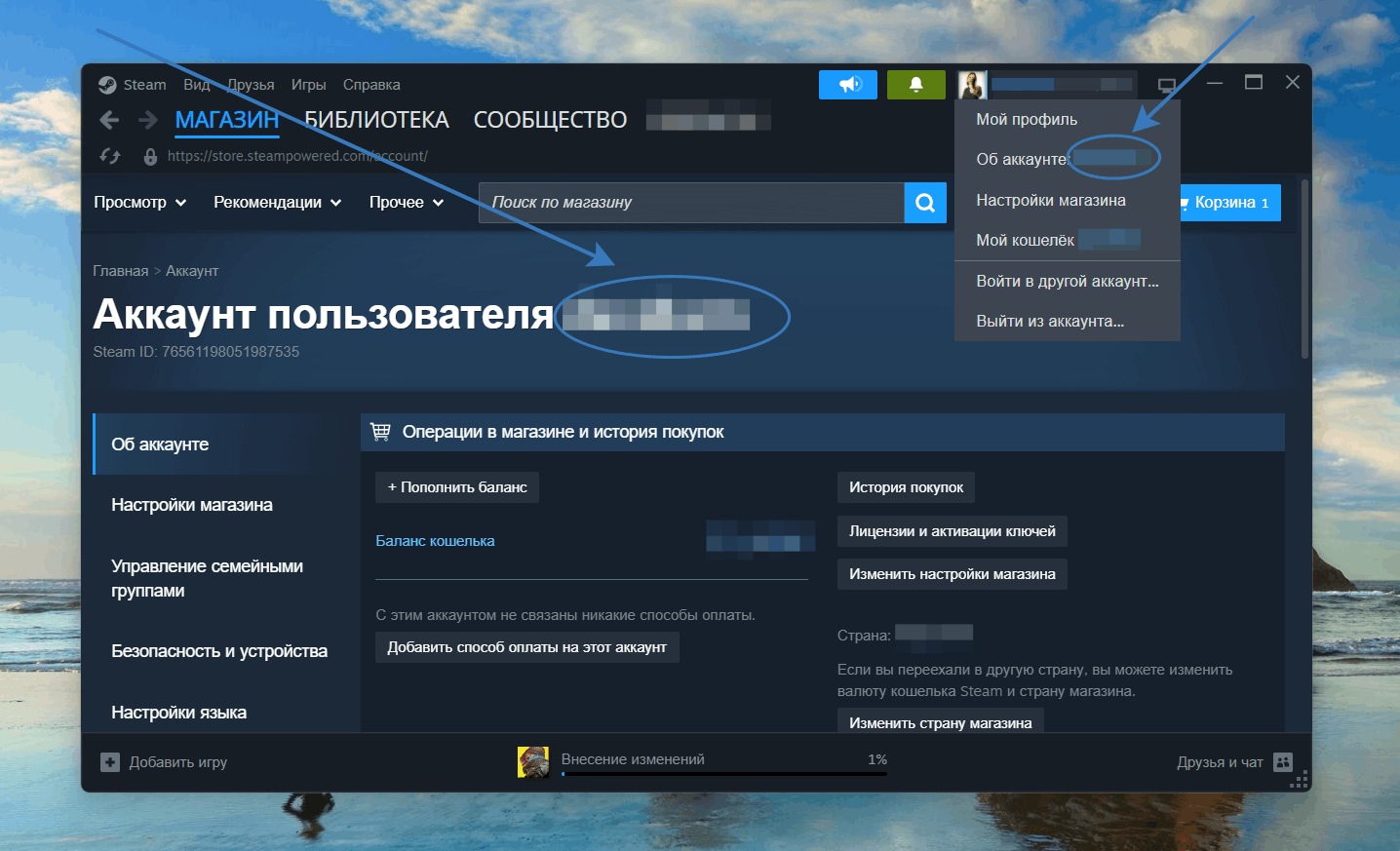Image resolution: width=1400 pixels, height=851 pixels.
Task: Expand the Просмотр dropdown
Action: pos(138,203)
